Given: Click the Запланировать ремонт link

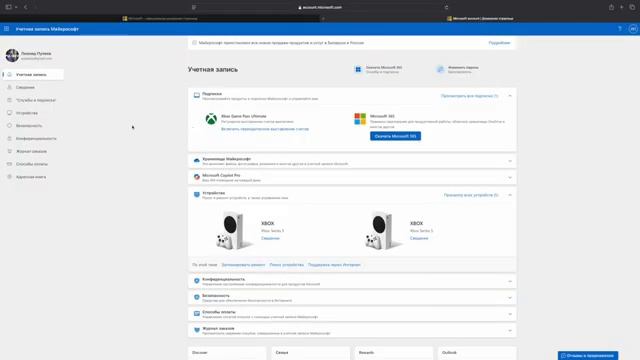Looking at the screenshot, I should (243, 265).
